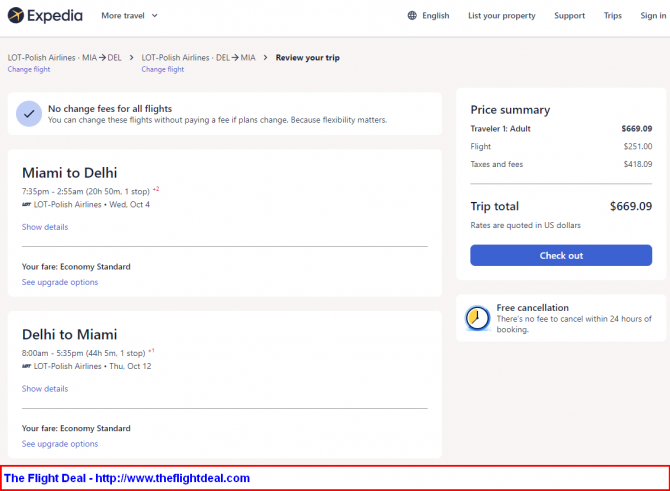
Task: Click Change flight under MIA to DEL
Action: (x=29, y=69)
